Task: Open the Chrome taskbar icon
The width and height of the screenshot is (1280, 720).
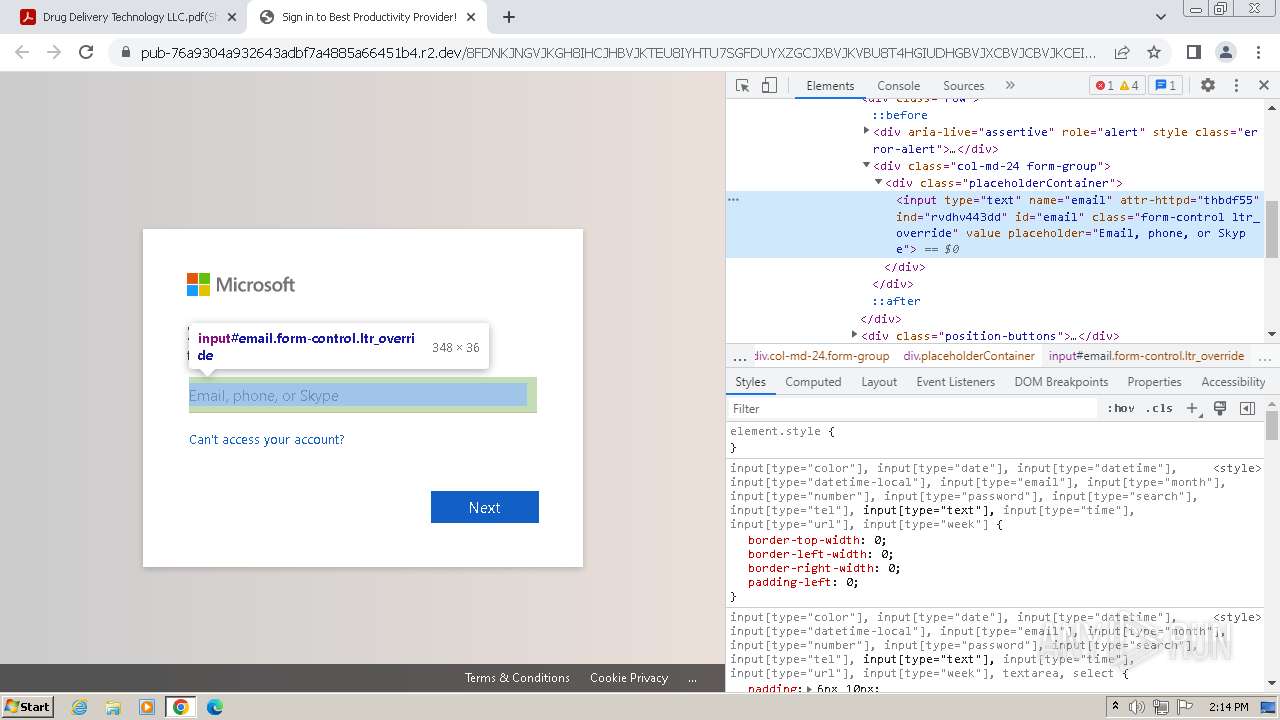Action: tap(181, 707)
